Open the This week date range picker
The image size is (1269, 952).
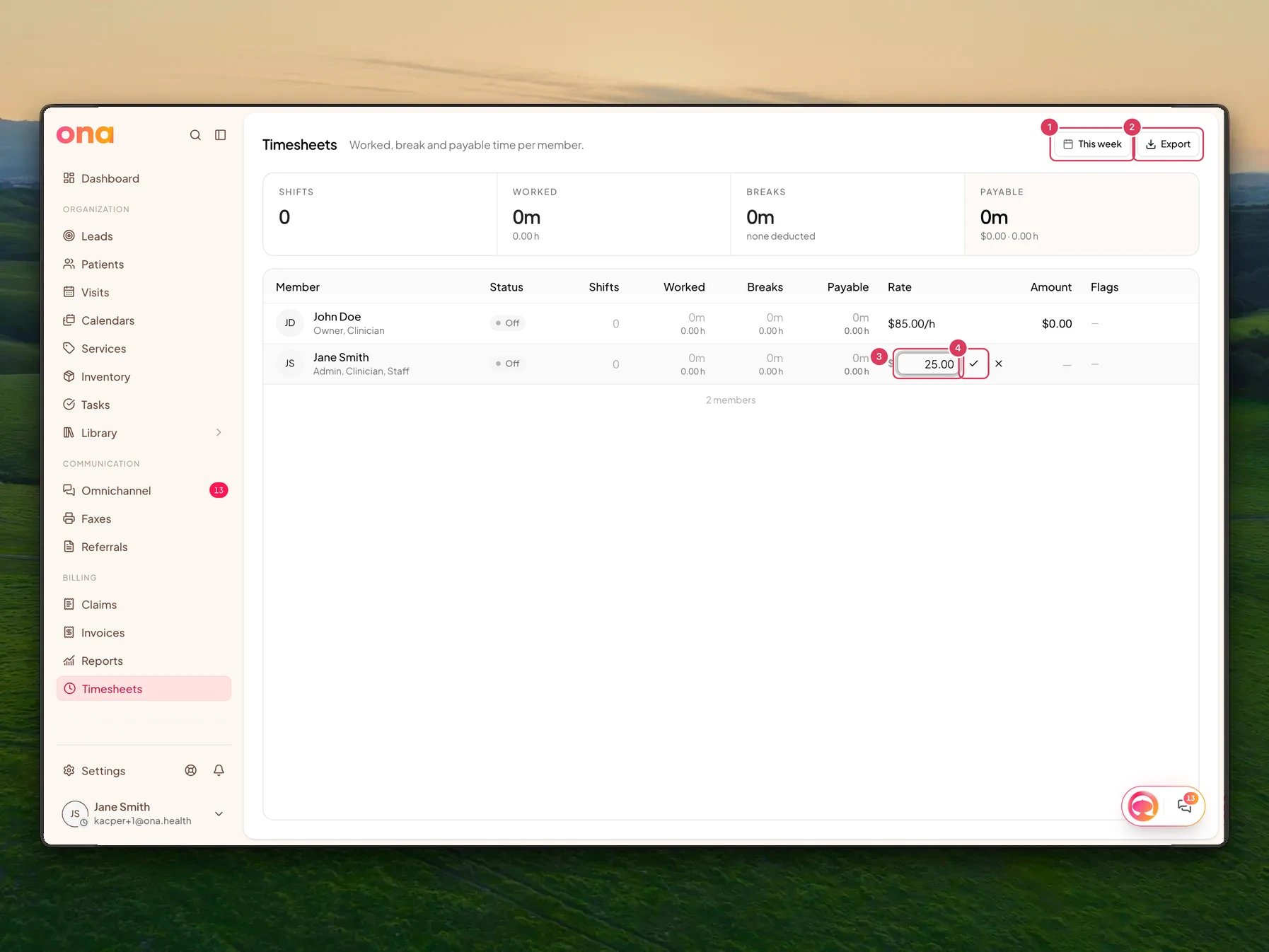tap(1092, 144)
